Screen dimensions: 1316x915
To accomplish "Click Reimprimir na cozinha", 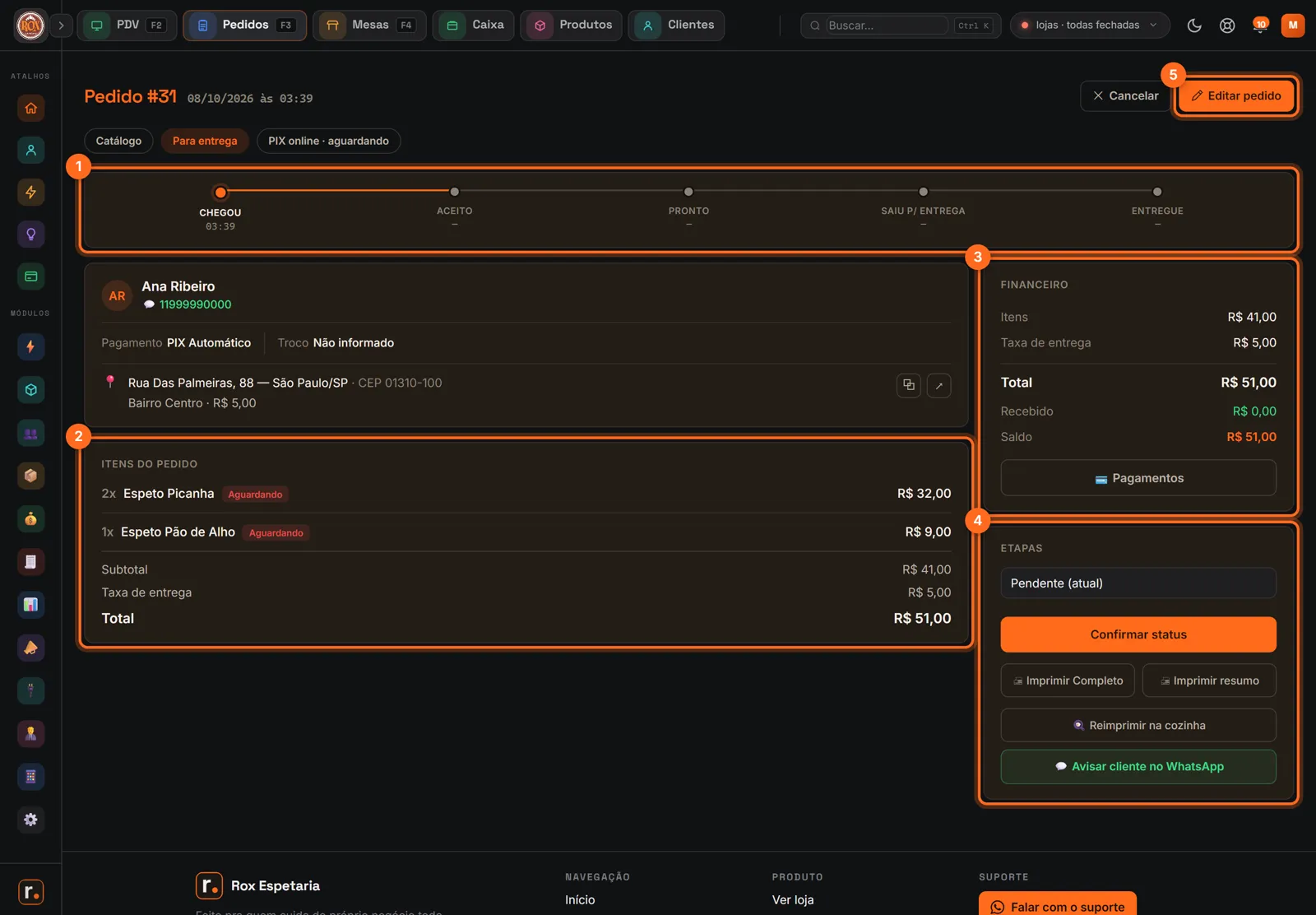I will point(1138,726).
